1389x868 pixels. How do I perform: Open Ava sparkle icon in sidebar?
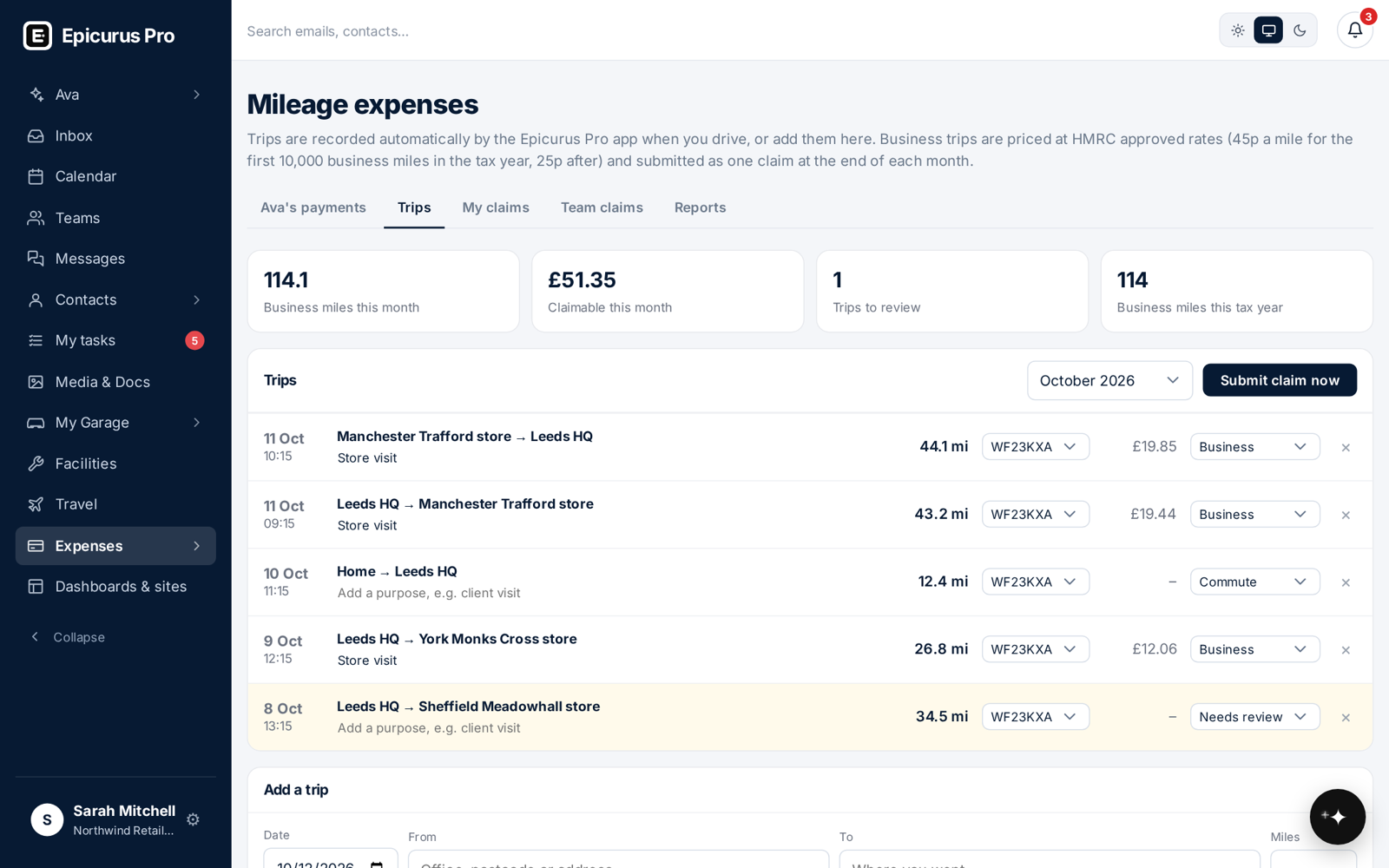[36, 95]
